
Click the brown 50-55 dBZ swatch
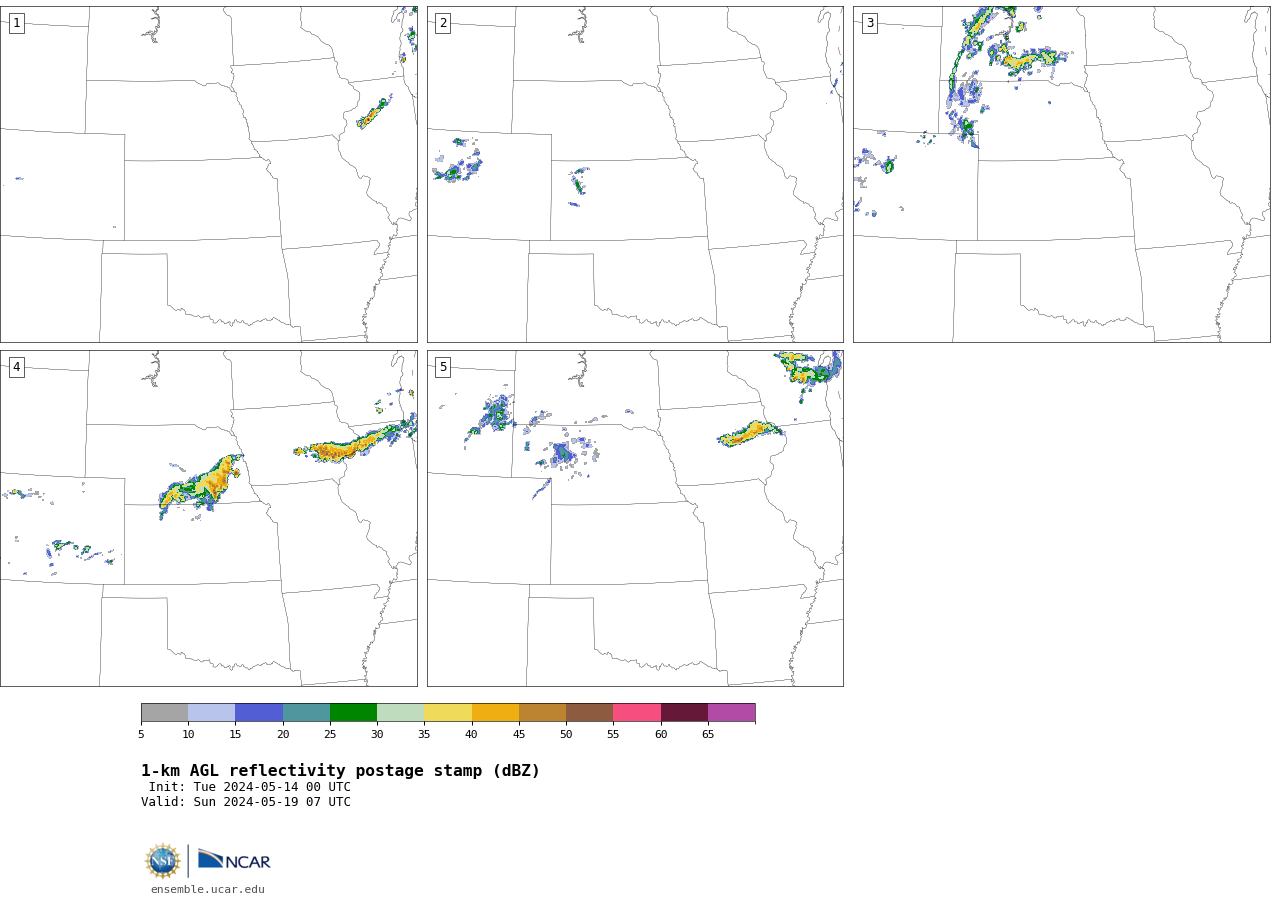click(x=590, y=713)
